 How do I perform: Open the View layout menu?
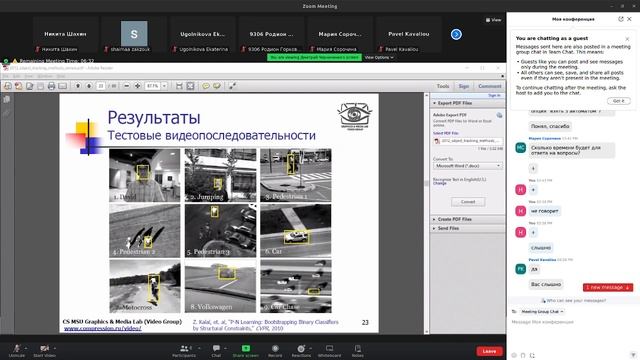[x=493, y=20]
